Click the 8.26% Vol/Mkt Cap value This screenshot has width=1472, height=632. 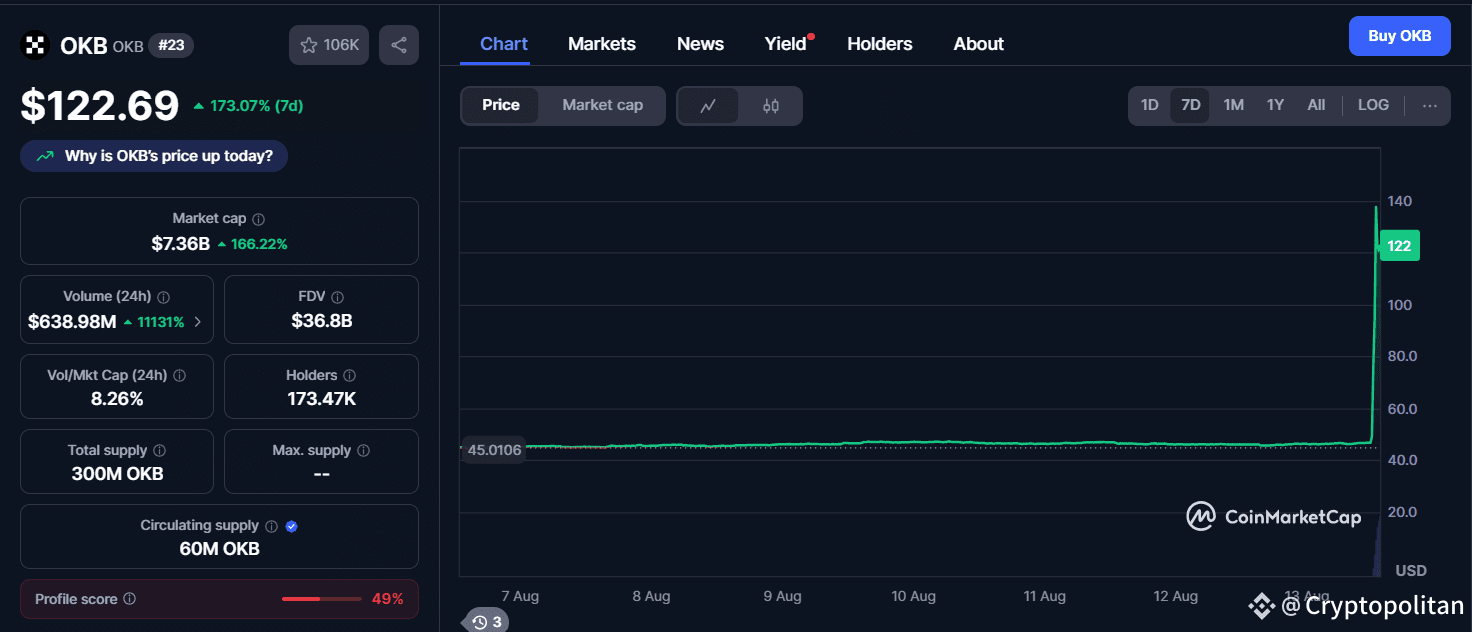[x=117, y=399]
